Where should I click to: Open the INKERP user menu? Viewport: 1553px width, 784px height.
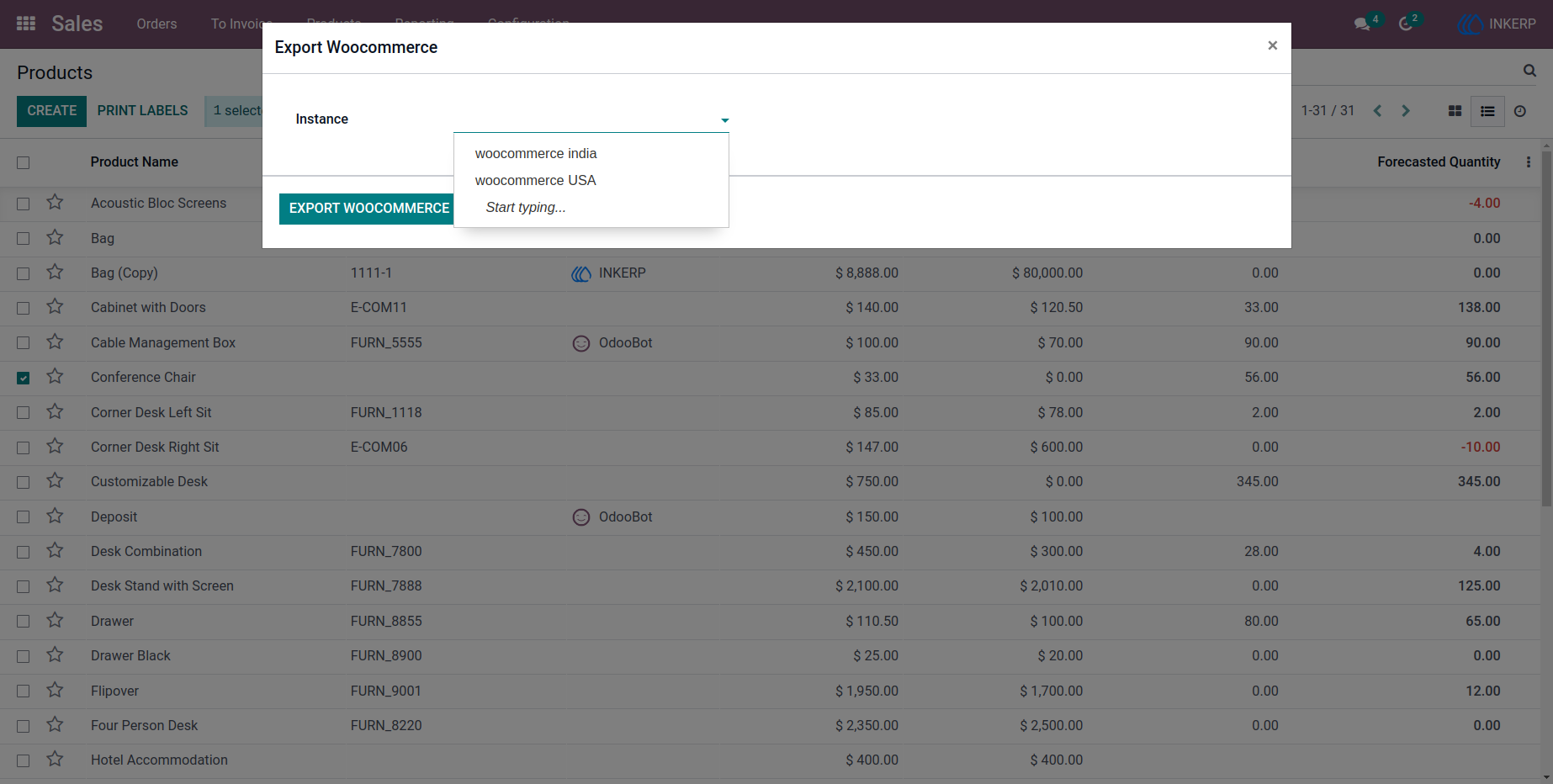pos(1497,24)
